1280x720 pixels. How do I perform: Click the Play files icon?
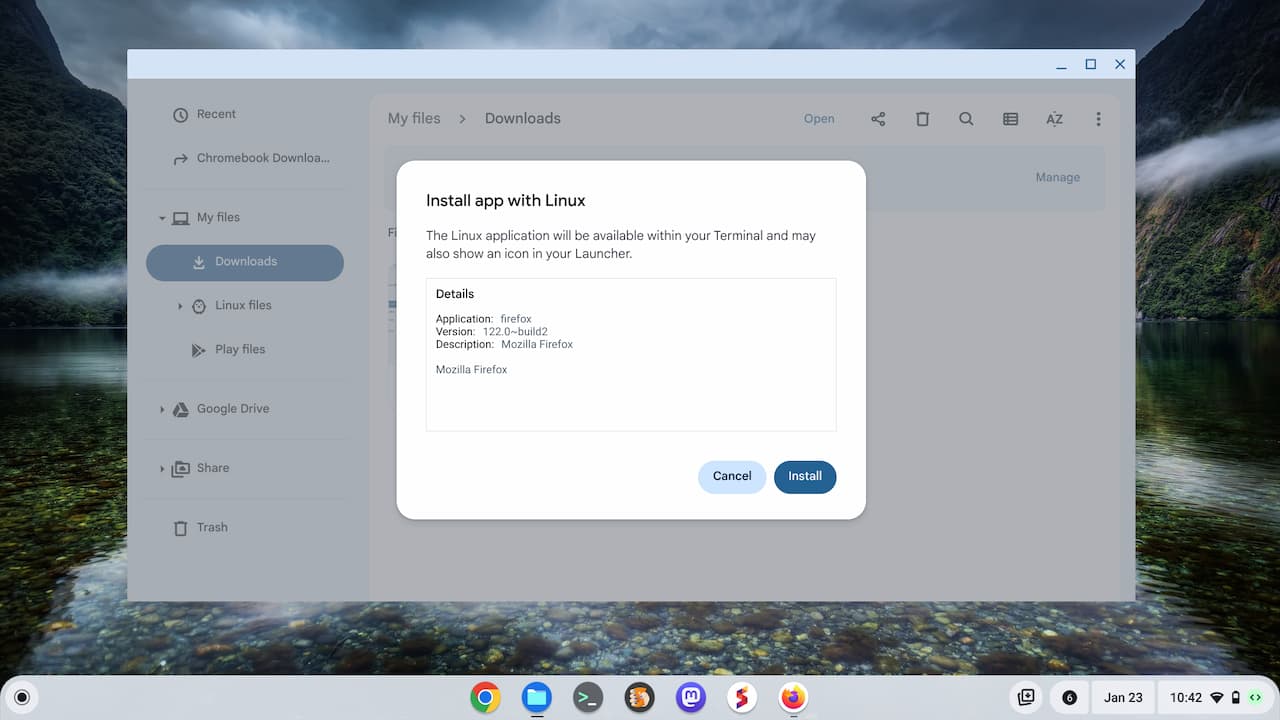click(x=199, y=350)
